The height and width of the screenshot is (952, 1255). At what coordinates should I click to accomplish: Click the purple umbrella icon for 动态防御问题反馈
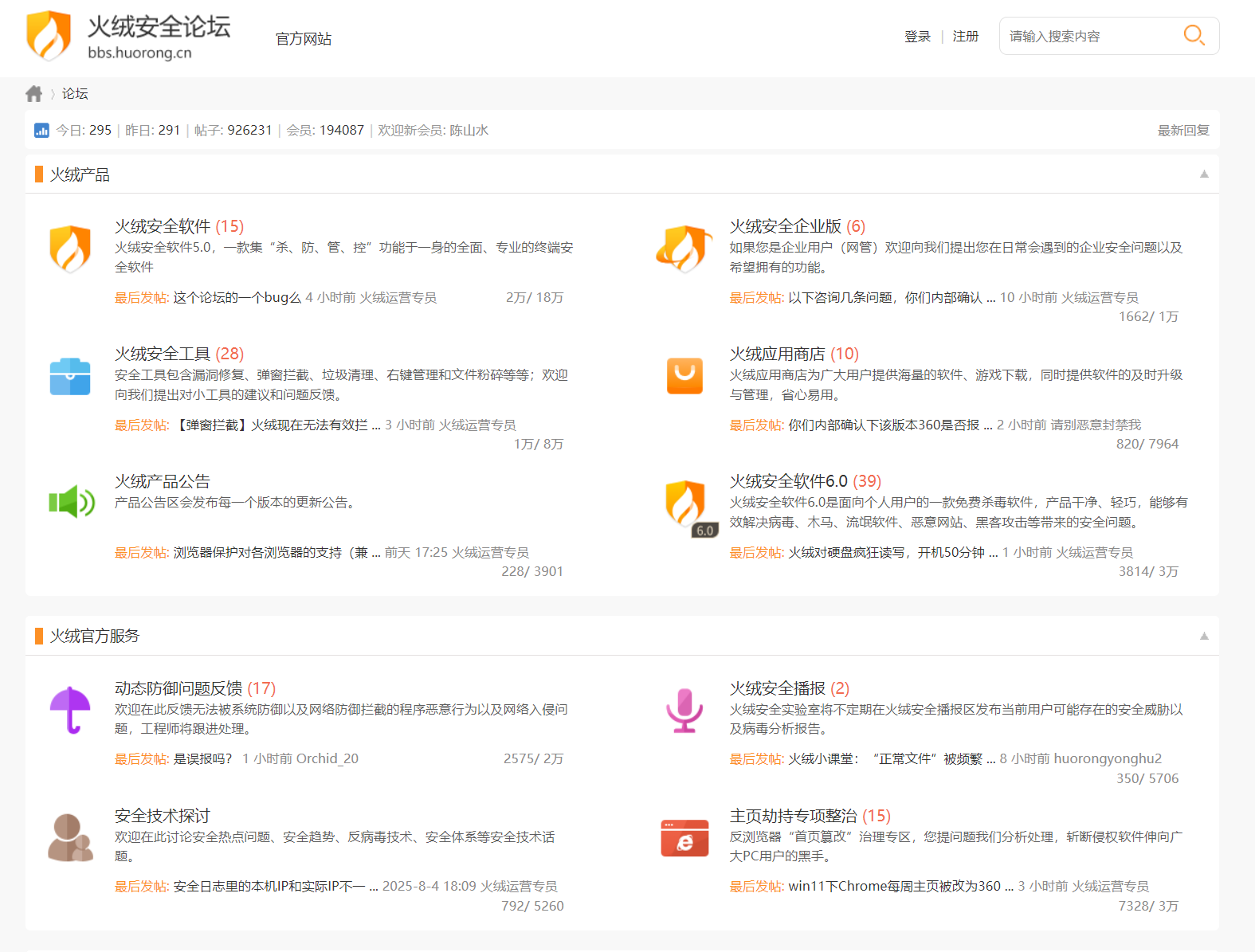[x=70, y=710]
